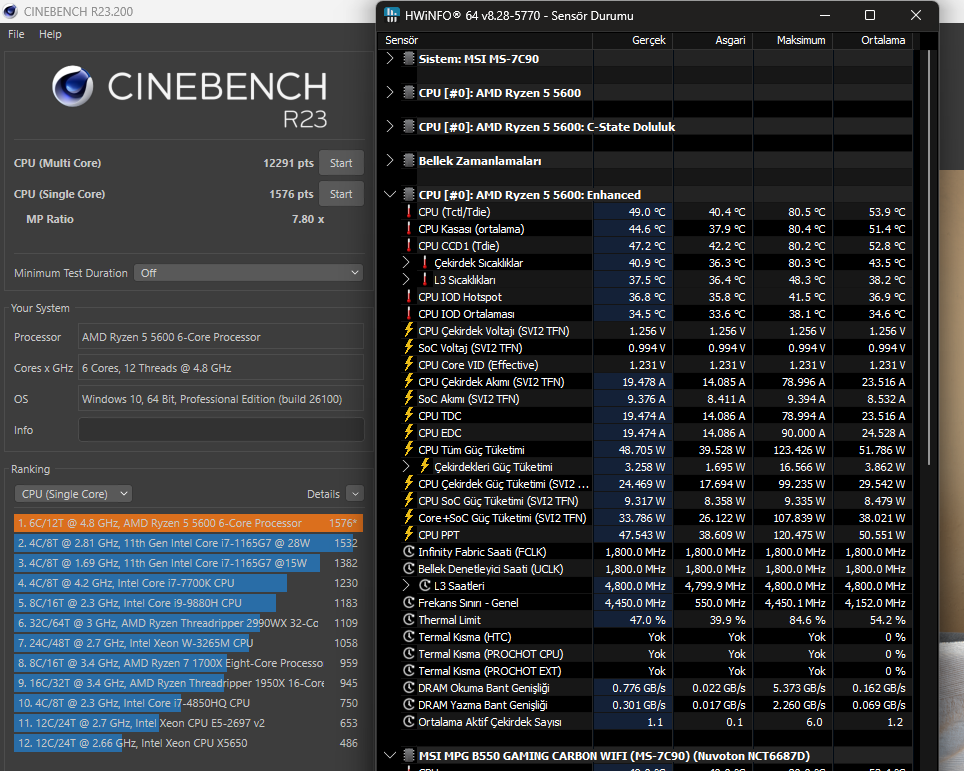The width and height of the screenshot is (964, 771).
Task: Click the clock icon beside Bellek Denetleyici Saati (UCLK)
Action: (x=409, y=568)
